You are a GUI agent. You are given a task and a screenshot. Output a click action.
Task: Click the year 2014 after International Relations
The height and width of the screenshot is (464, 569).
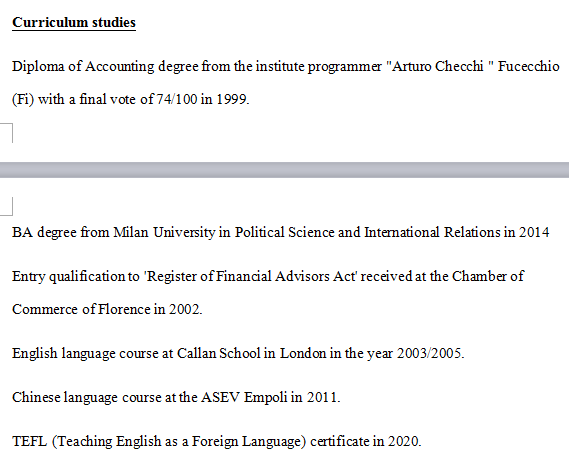[x=534, y=232]
